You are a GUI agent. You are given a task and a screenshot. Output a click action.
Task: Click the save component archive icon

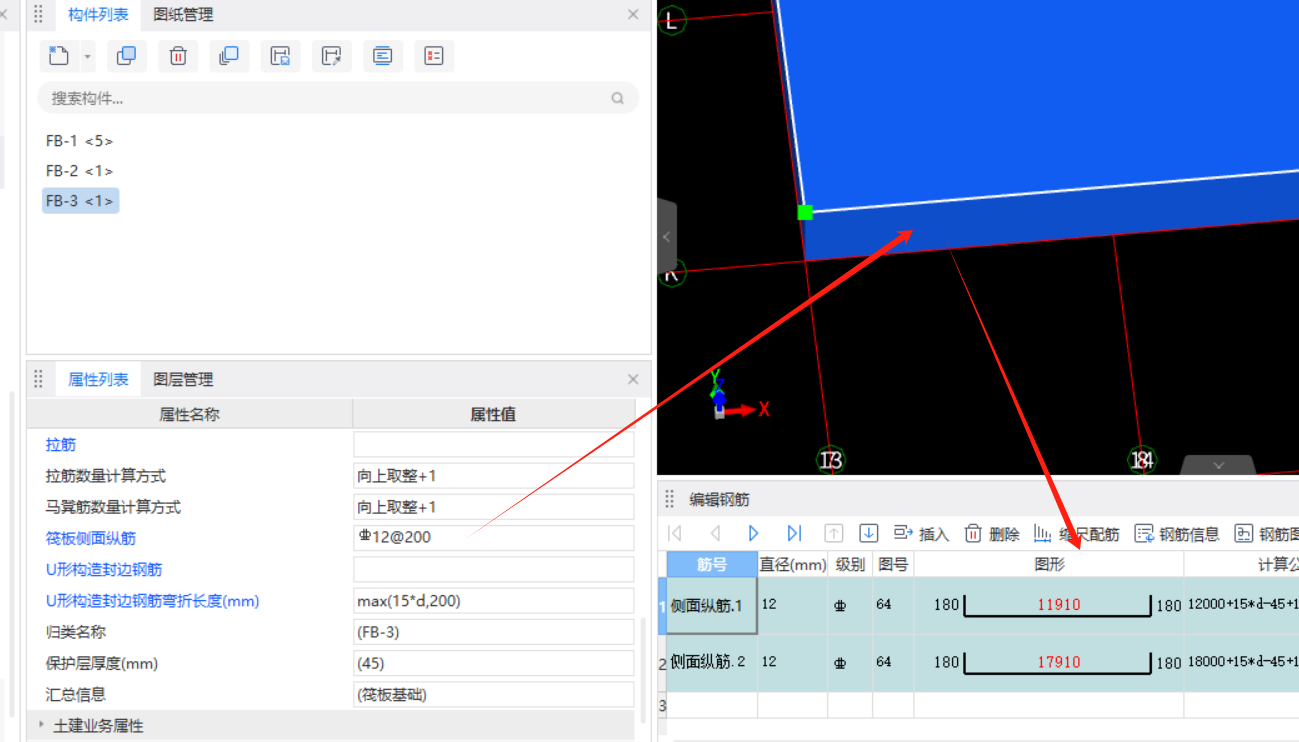tap(280, 56)
